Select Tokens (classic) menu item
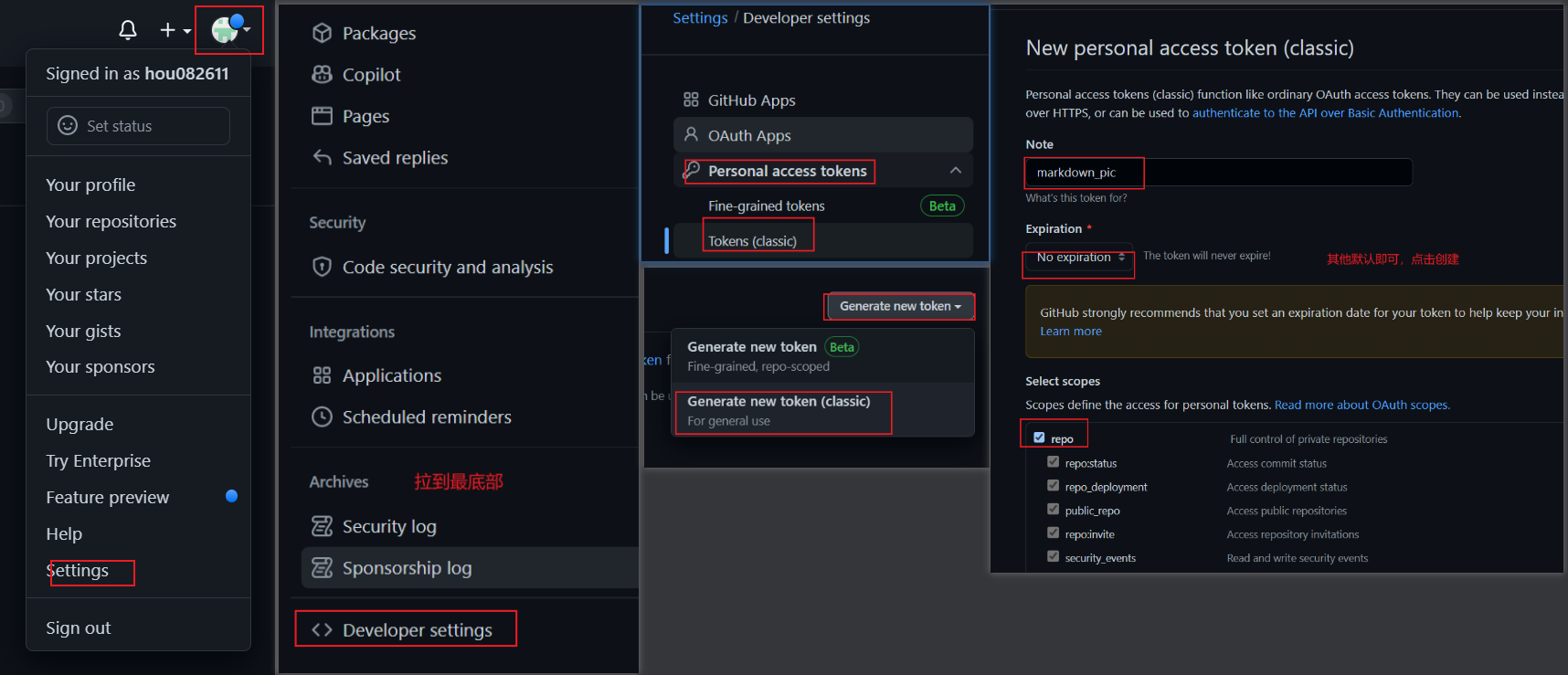This screenshot has width=1568, height=675. [x=752, y=241]
